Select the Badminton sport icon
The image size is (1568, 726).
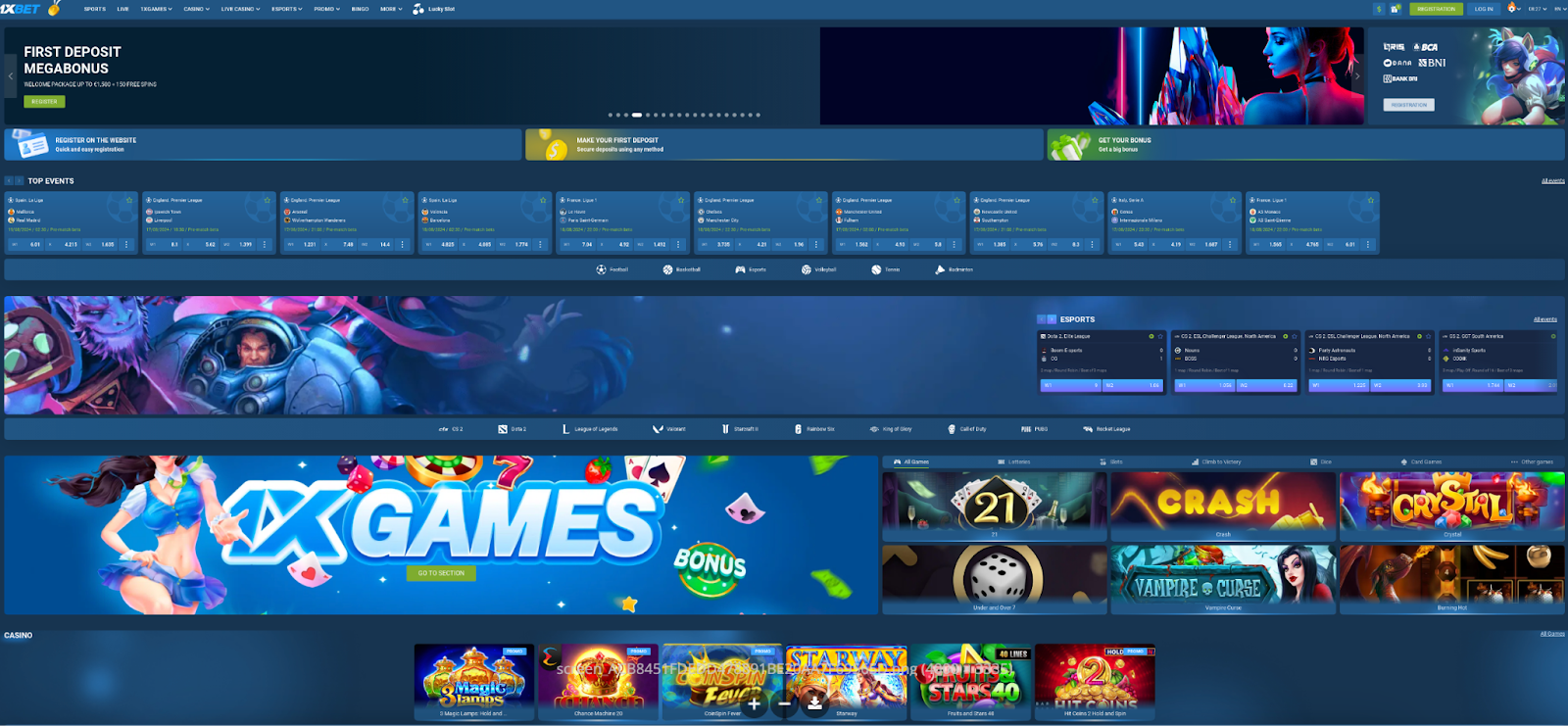click(x=940, y=269)
